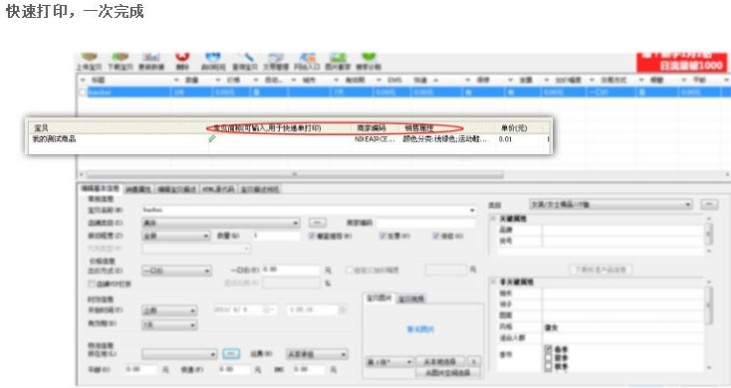Tick the checkbox of the selected blue row

(x=83, y=92)
